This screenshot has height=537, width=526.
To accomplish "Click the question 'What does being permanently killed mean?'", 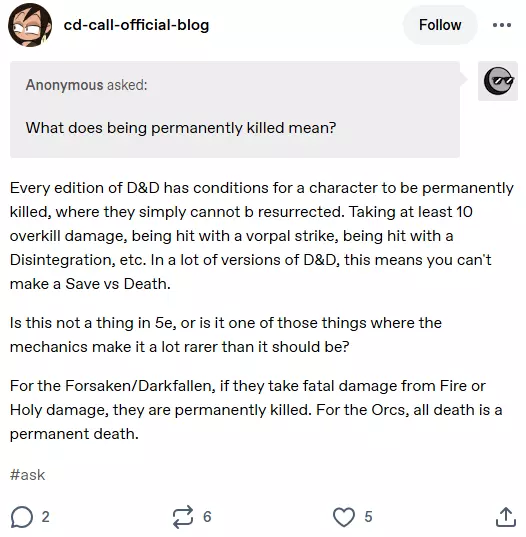I will [x=181, y=128].
